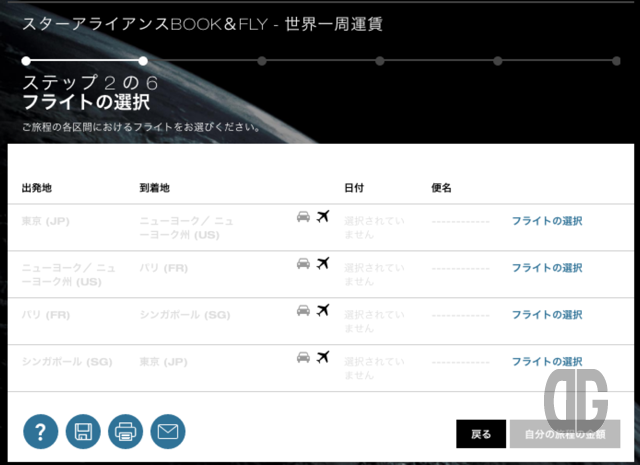Click the 出発地 column header

pyautogui.click(x=37, y=188)
